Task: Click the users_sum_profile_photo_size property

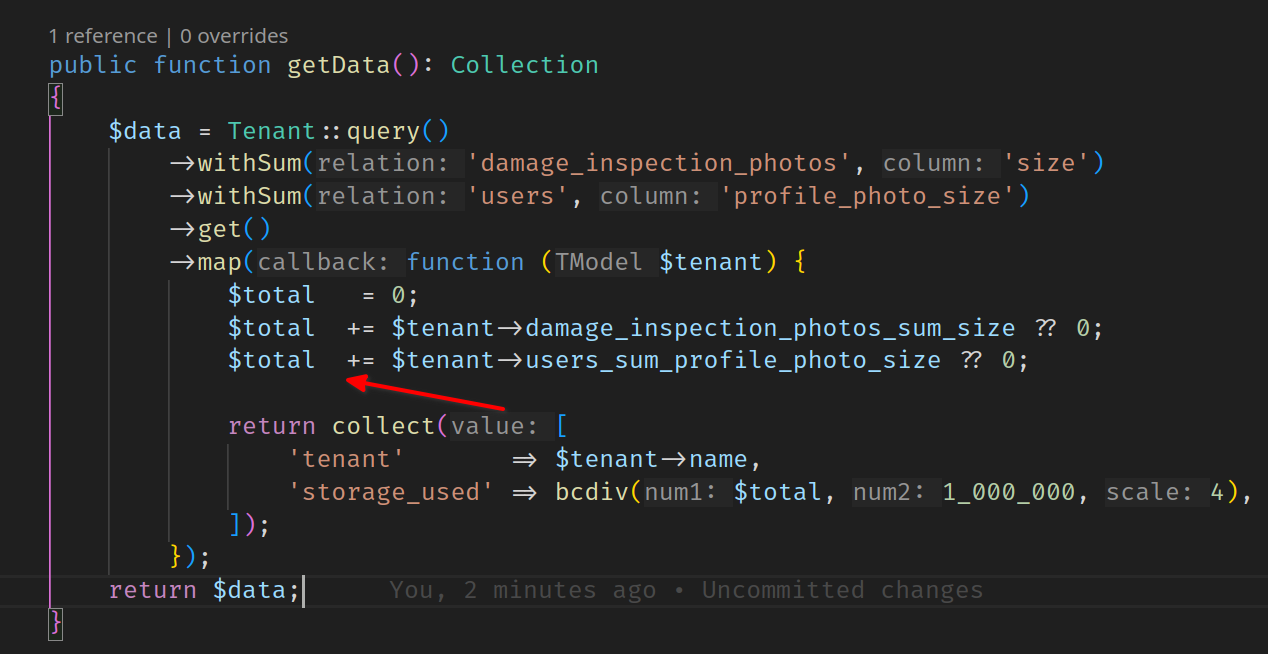Action: coord(733,360)
